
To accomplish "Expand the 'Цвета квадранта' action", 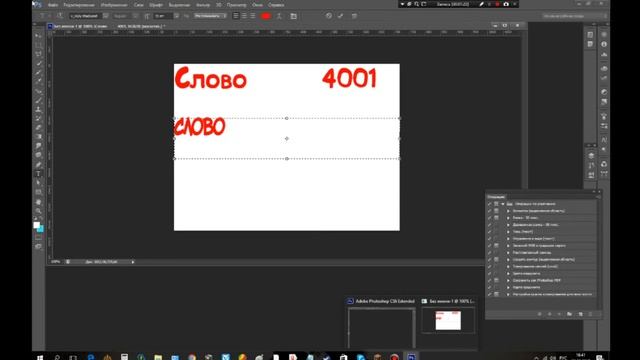I will point(508,273).
